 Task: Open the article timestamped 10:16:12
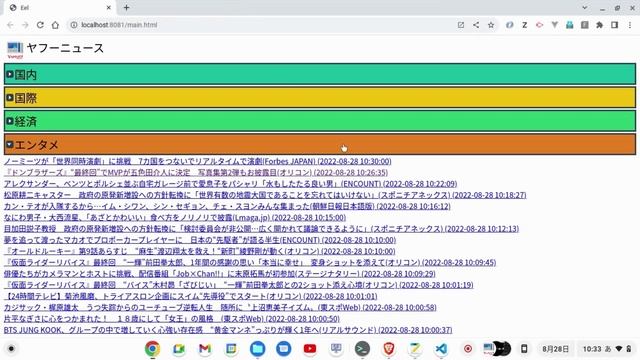(227, 206)
